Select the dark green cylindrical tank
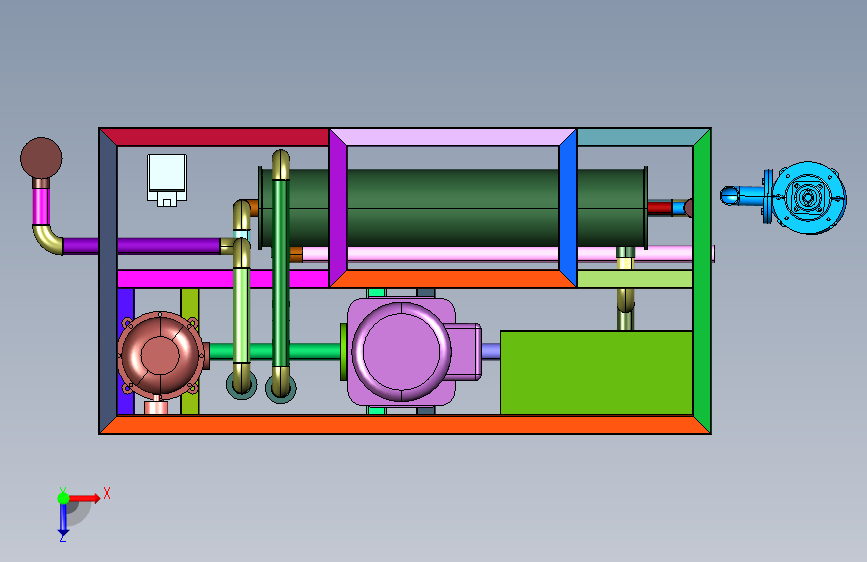This screenshot has height=562, width=867. 453,208
